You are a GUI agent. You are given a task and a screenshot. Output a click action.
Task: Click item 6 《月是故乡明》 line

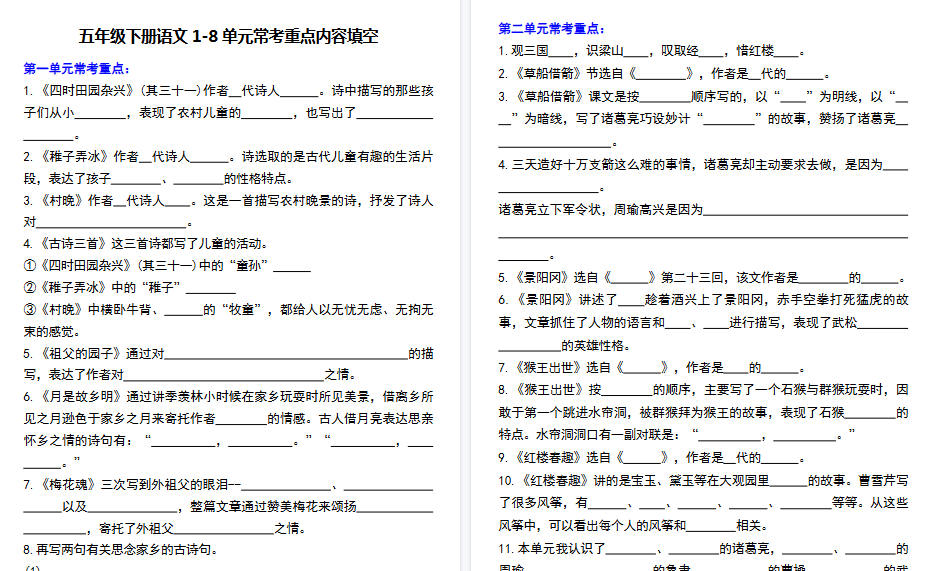tap(229, 396)
